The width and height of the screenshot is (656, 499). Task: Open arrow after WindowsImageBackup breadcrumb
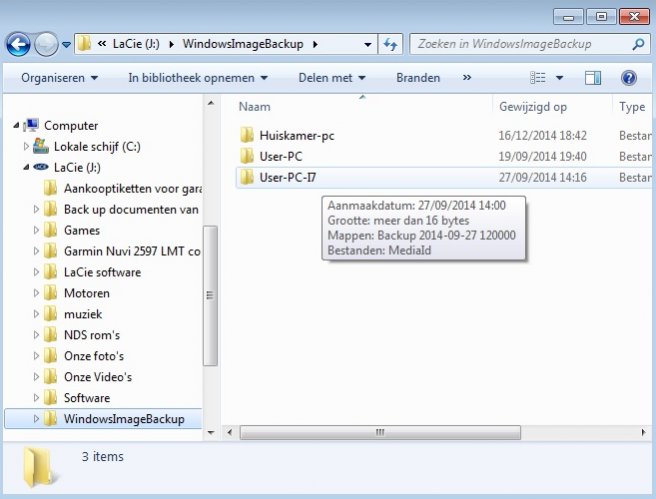coord(315,44)
